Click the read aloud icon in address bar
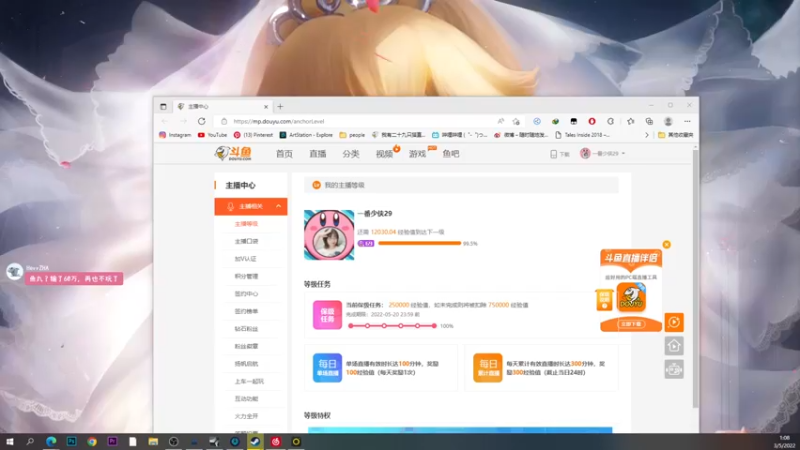Viewport: 800px width, 450px height. point(501,121)
